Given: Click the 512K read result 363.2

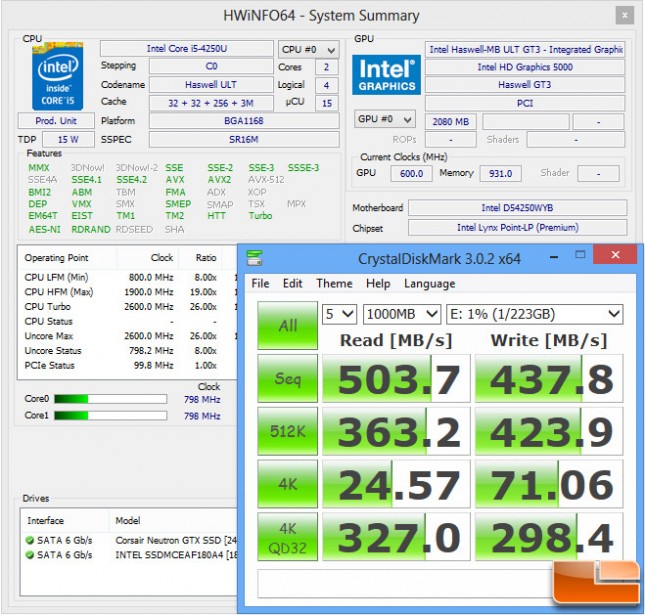Looking at the screenshot, I should click(x=396, y=431).
